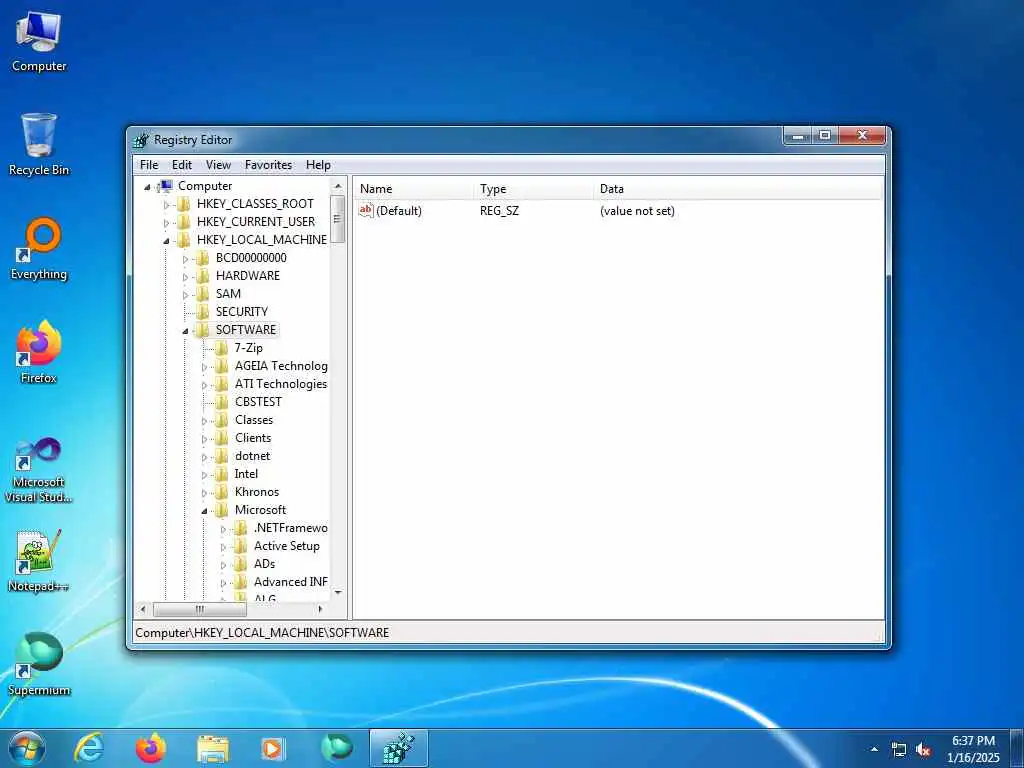Click the (value not set) data cell

(x=637, y=211)
